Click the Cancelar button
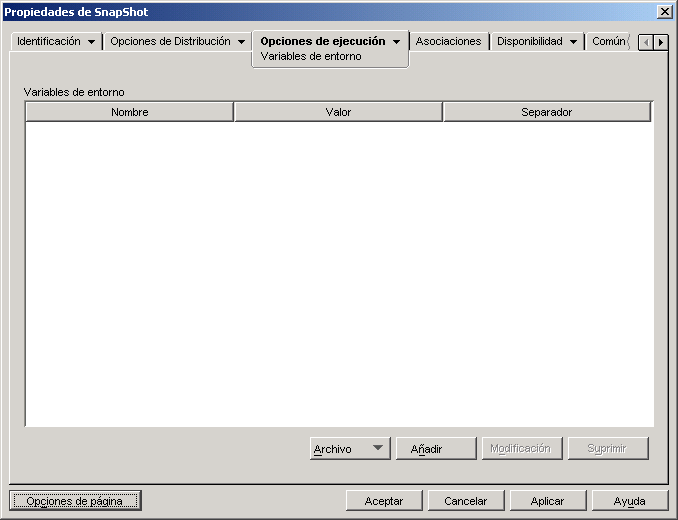678x520 pixels. point(466,501)
